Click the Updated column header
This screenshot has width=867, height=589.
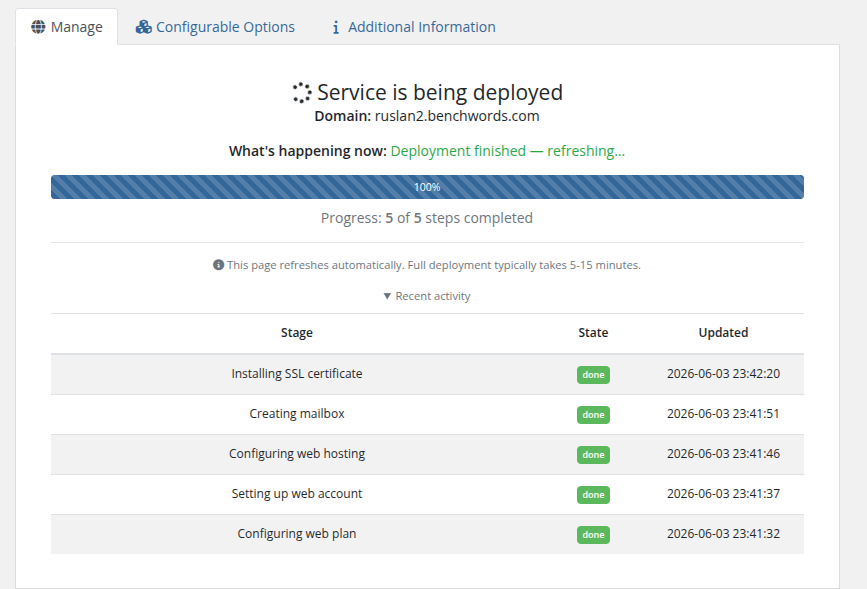(x=723, y=332)
